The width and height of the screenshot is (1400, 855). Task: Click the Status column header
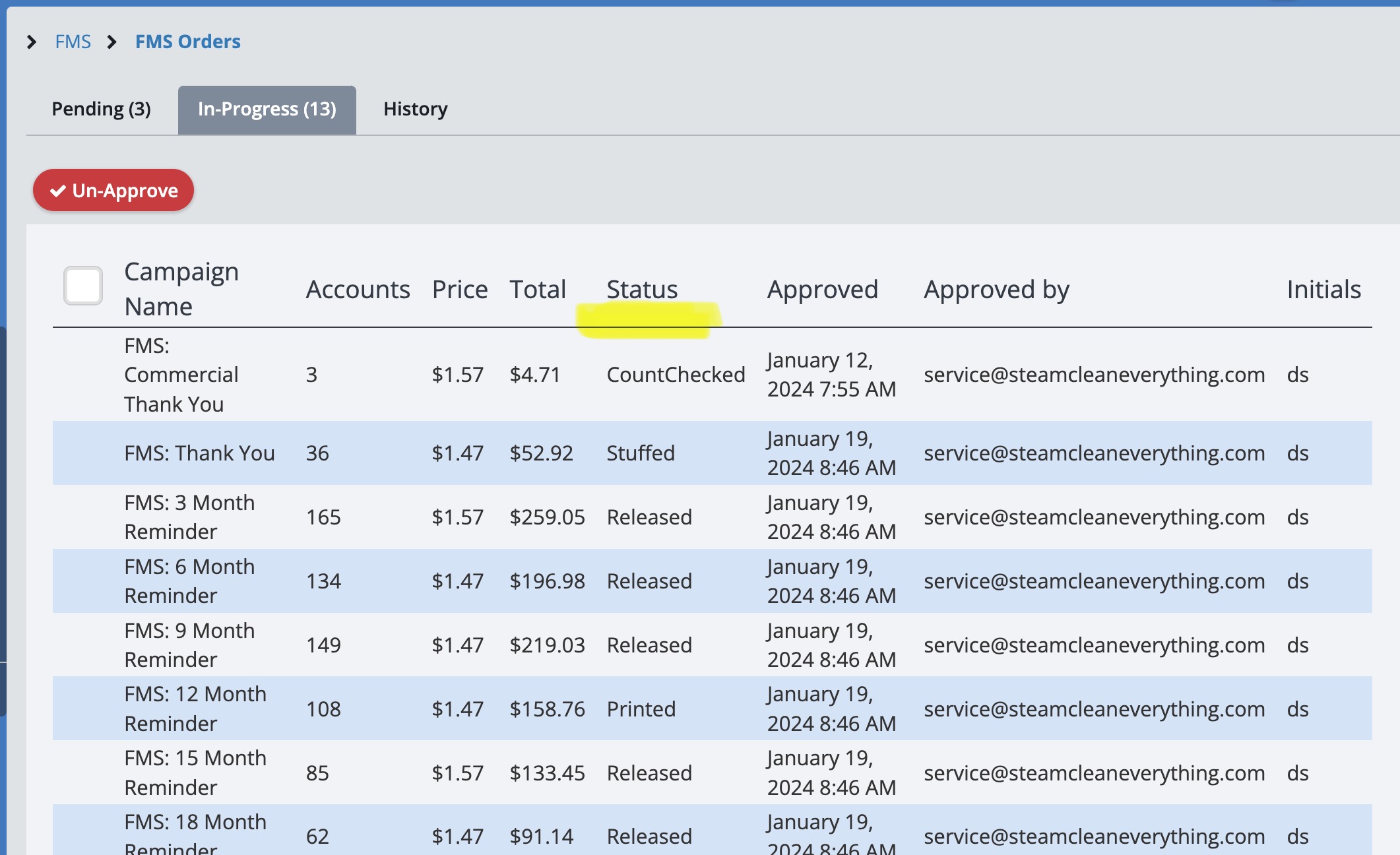642,290
